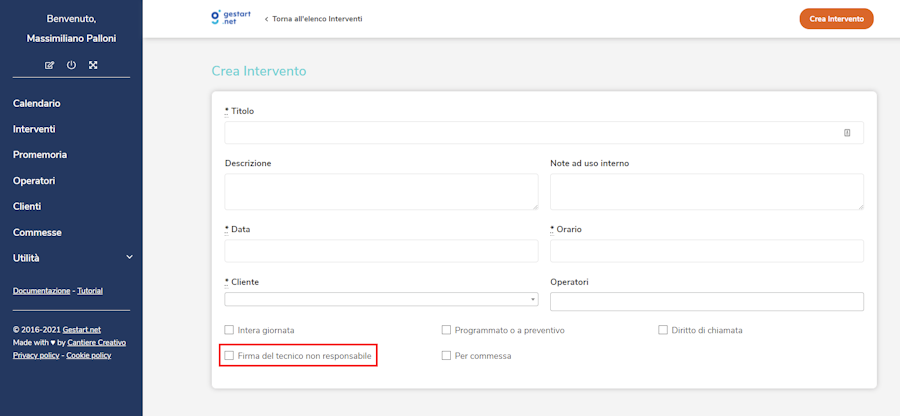Expand the Utilità submenu
Screen dimensions: 900x416
point(72,258)
